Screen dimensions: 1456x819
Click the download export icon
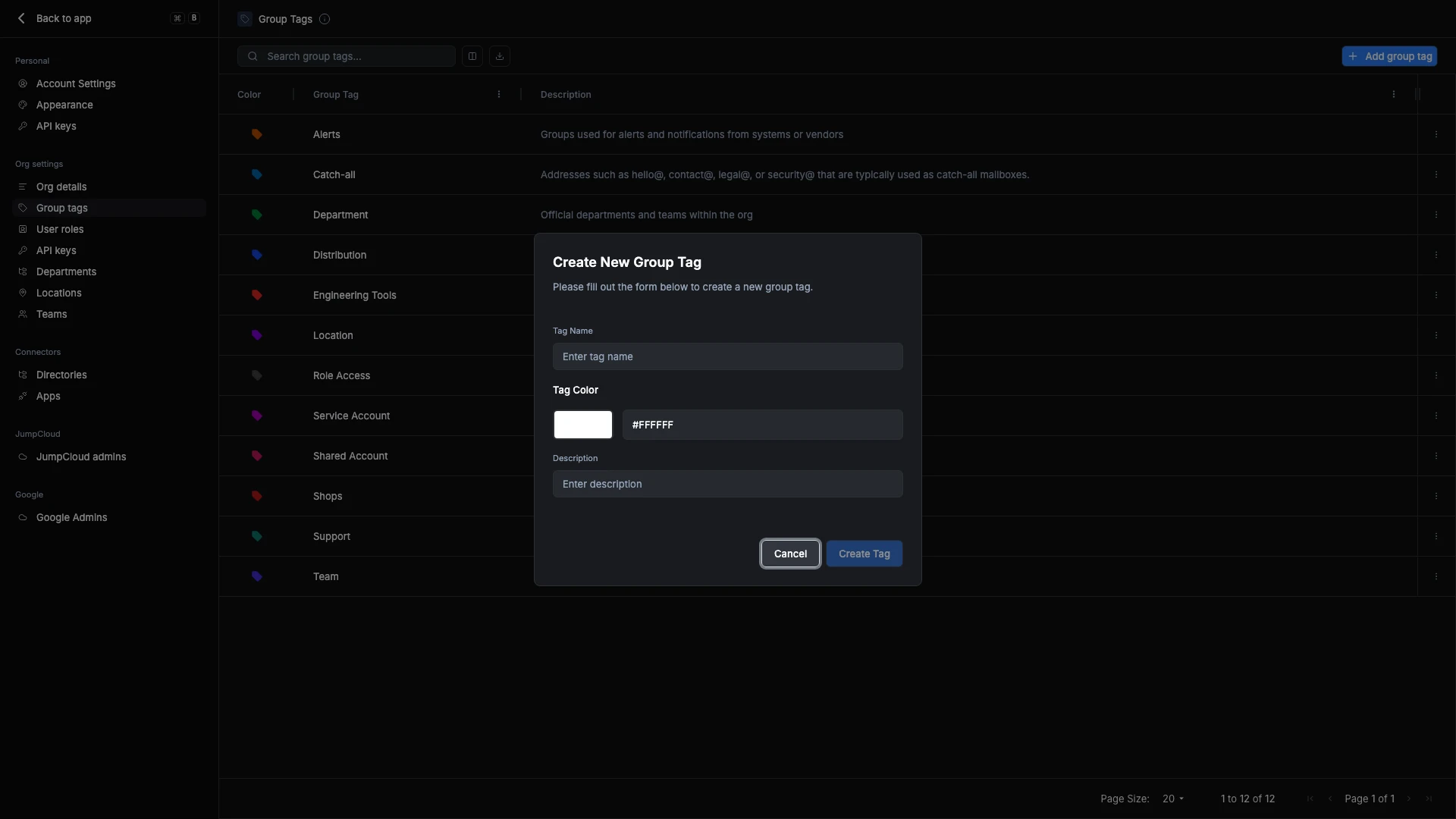coord(500,56)
